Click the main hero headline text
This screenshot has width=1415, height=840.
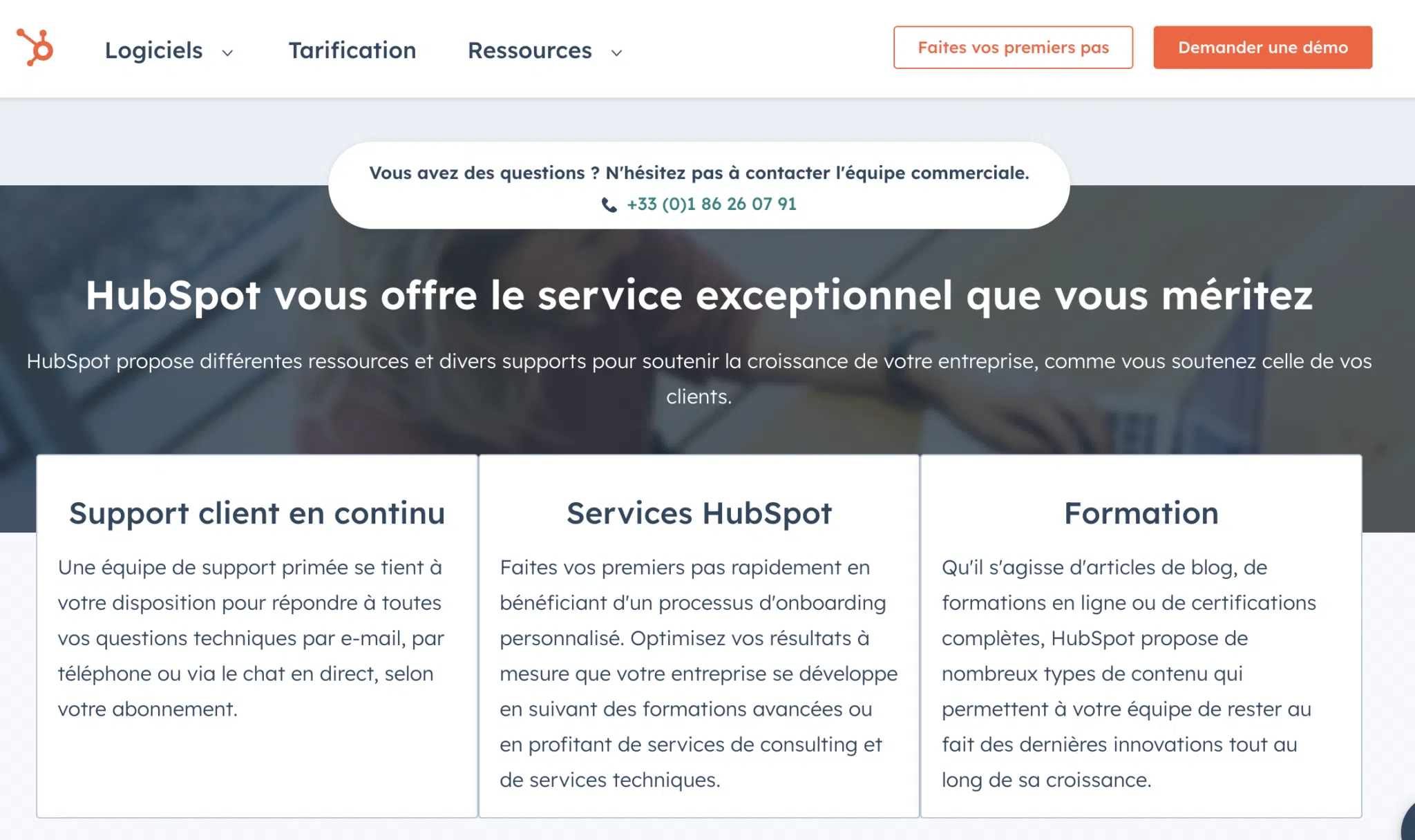coord(699,296)
